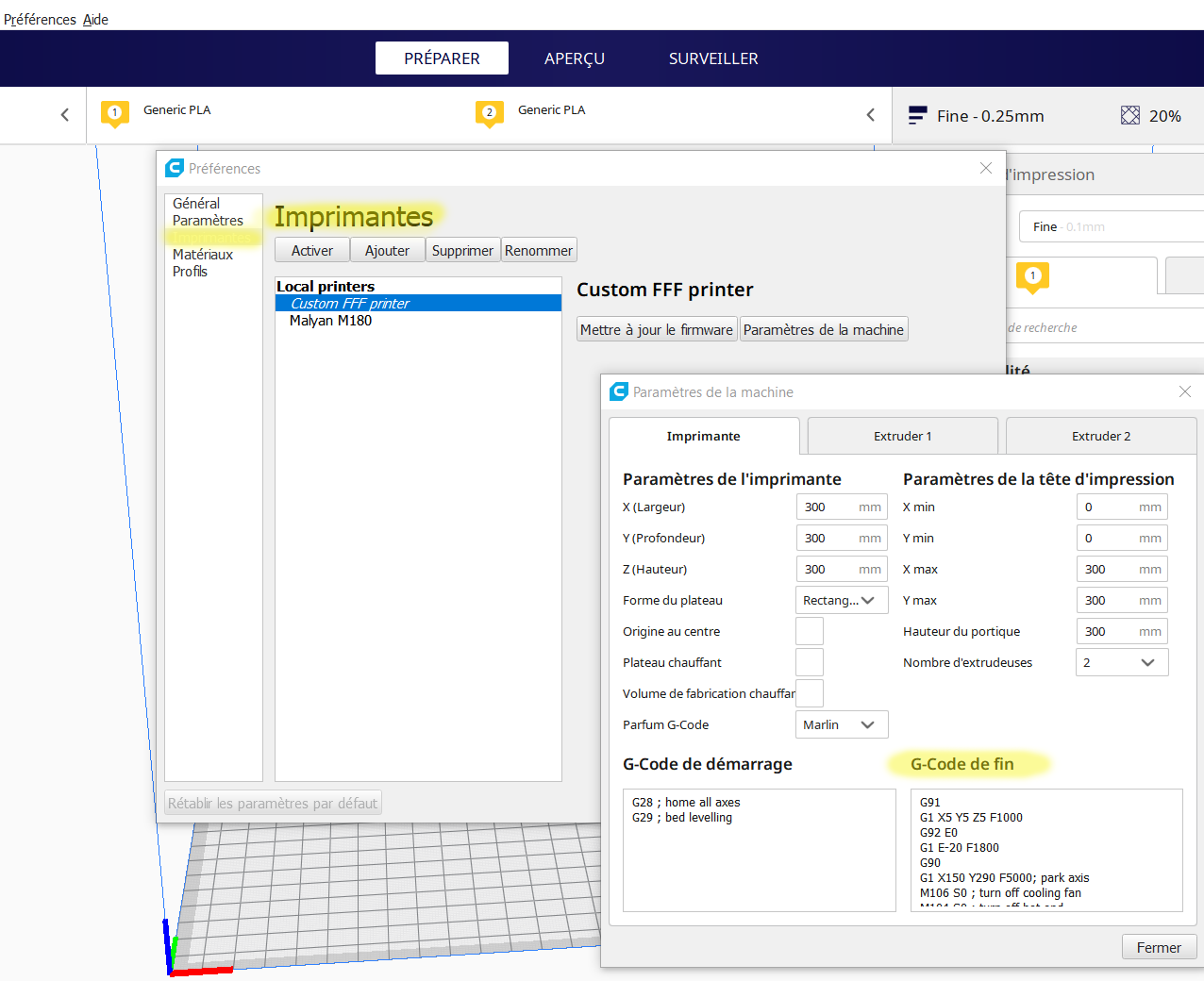Screen dimensions: 1204x981
Task: Switch to the APERÇU stage
Action: pyautogui.click(x=575, y=58)
